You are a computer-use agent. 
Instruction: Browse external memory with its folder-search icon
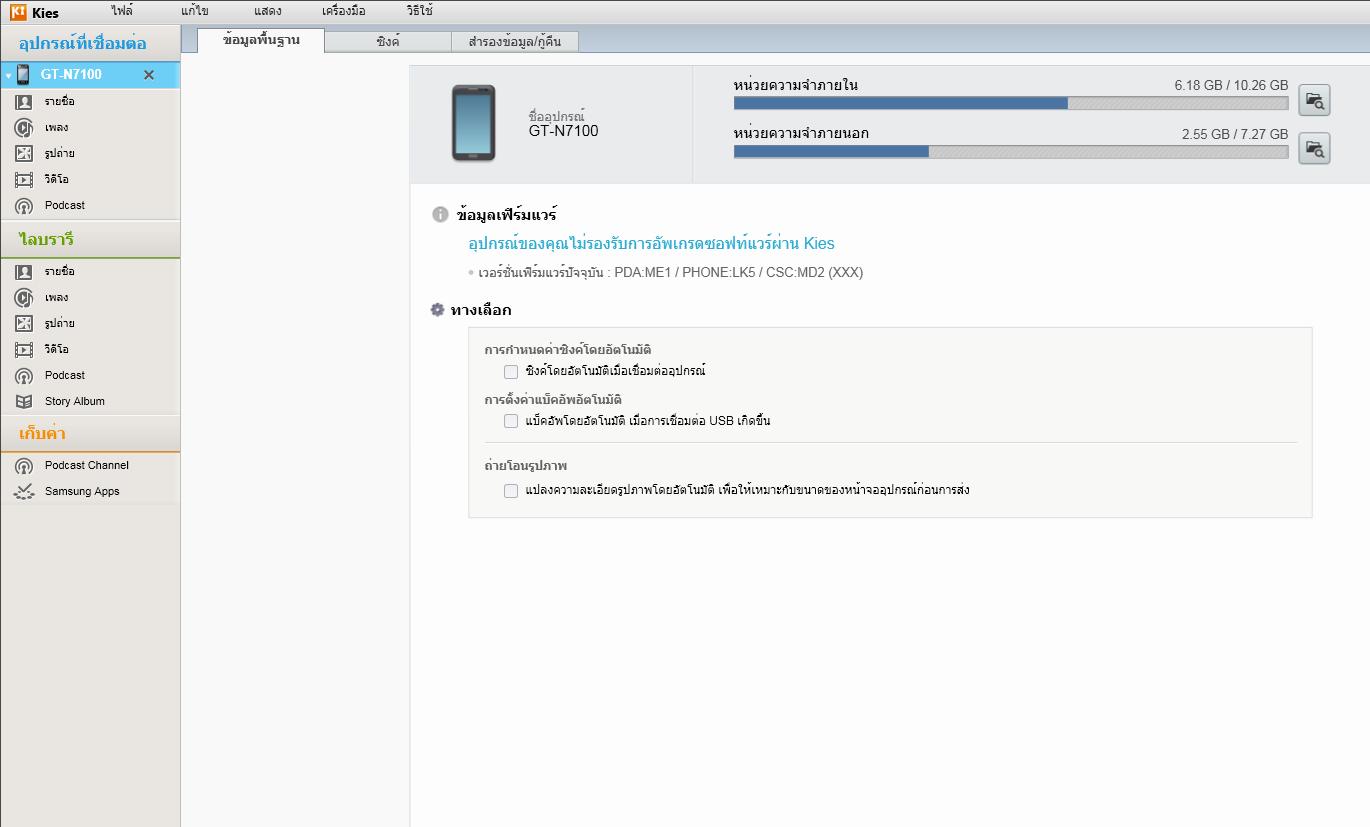pos(1314,148)
